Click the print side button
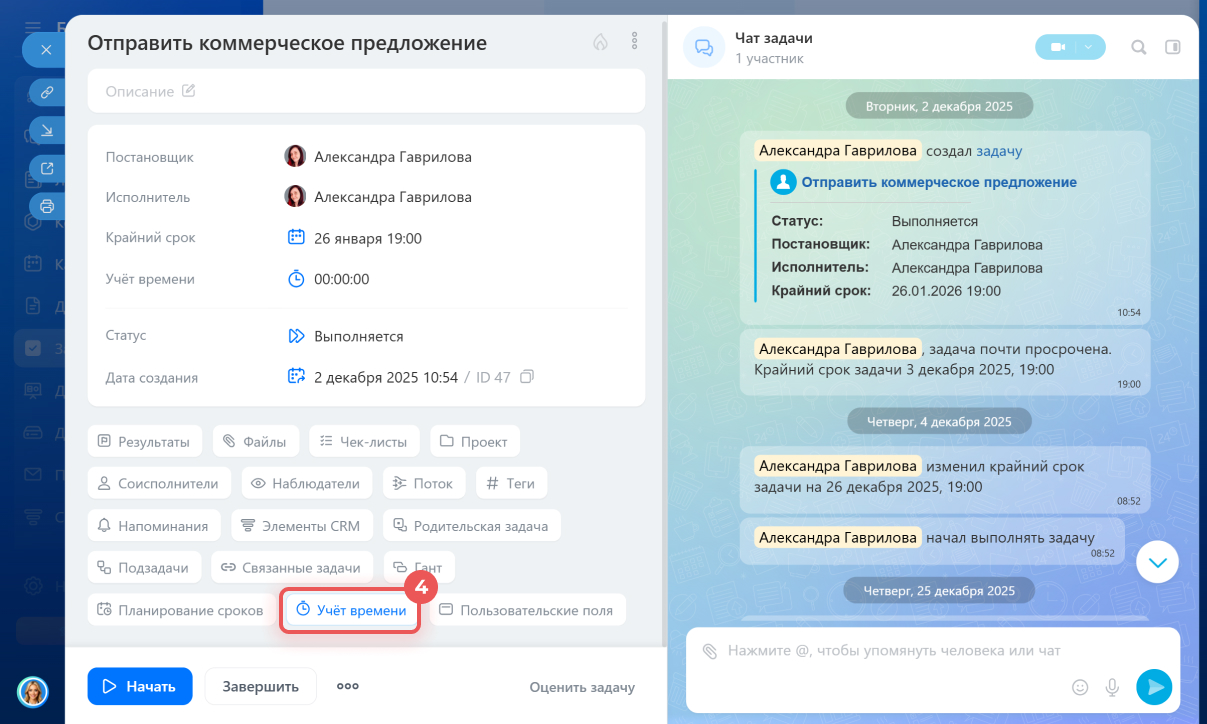Screen dimensions: 1207x724 [46, 206]
